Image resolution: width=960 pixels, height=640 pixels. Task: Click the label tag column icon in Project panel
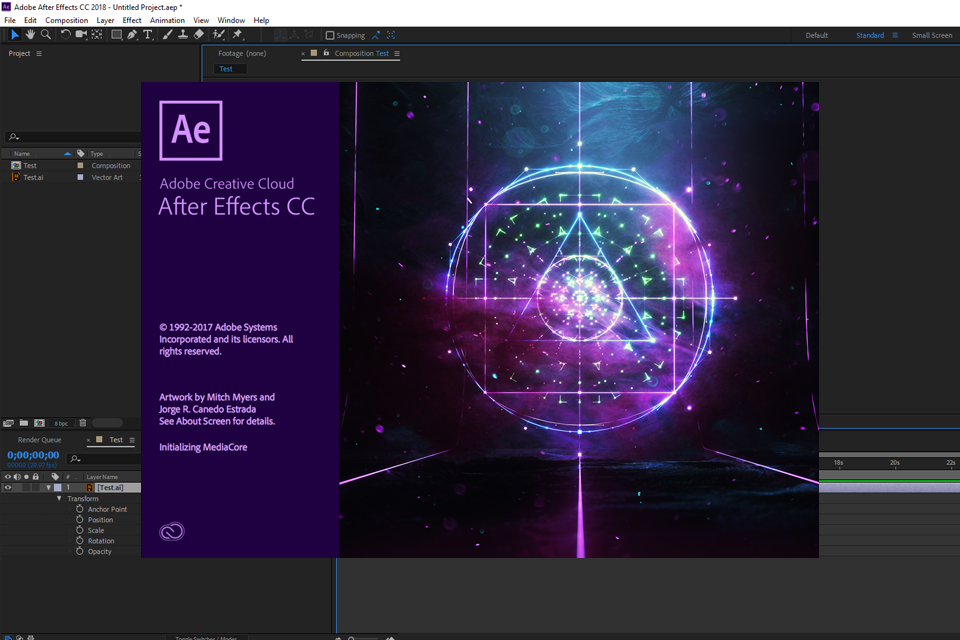81,154
